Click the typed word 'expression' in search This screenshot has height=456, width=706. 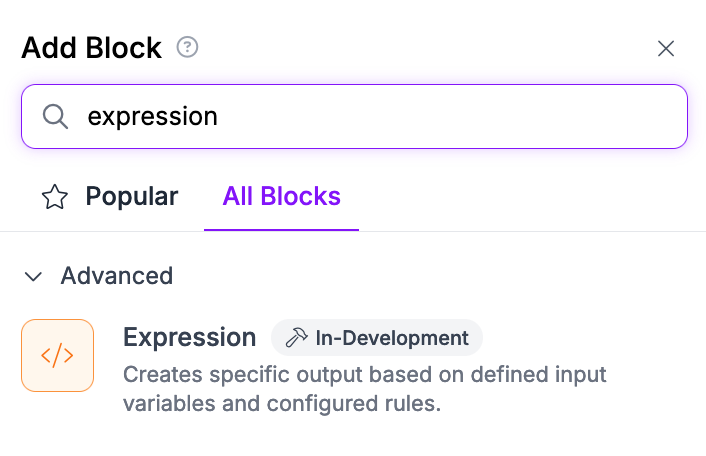[152, 116]
